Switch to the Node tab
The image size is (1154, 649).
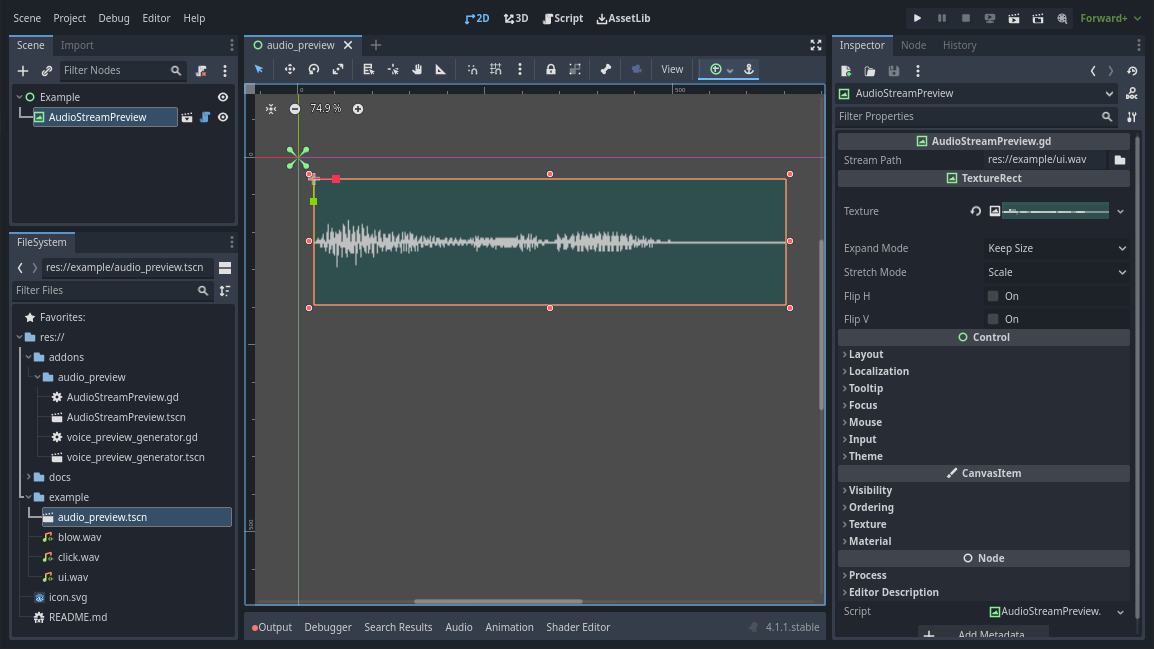click(x=913, y=45)
